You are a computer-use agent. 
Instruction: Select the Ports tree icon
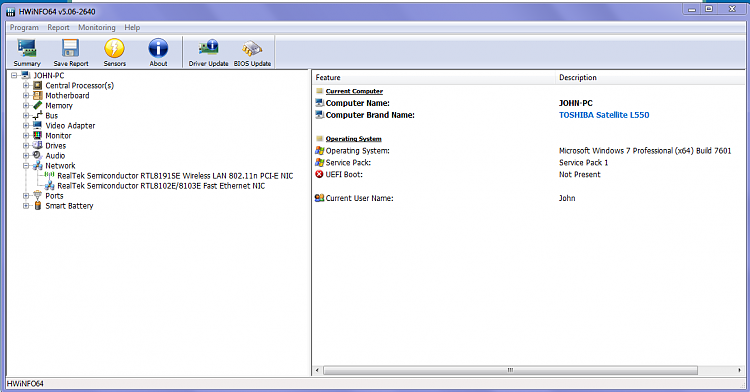pyautogui.click(x=38, y=196)
